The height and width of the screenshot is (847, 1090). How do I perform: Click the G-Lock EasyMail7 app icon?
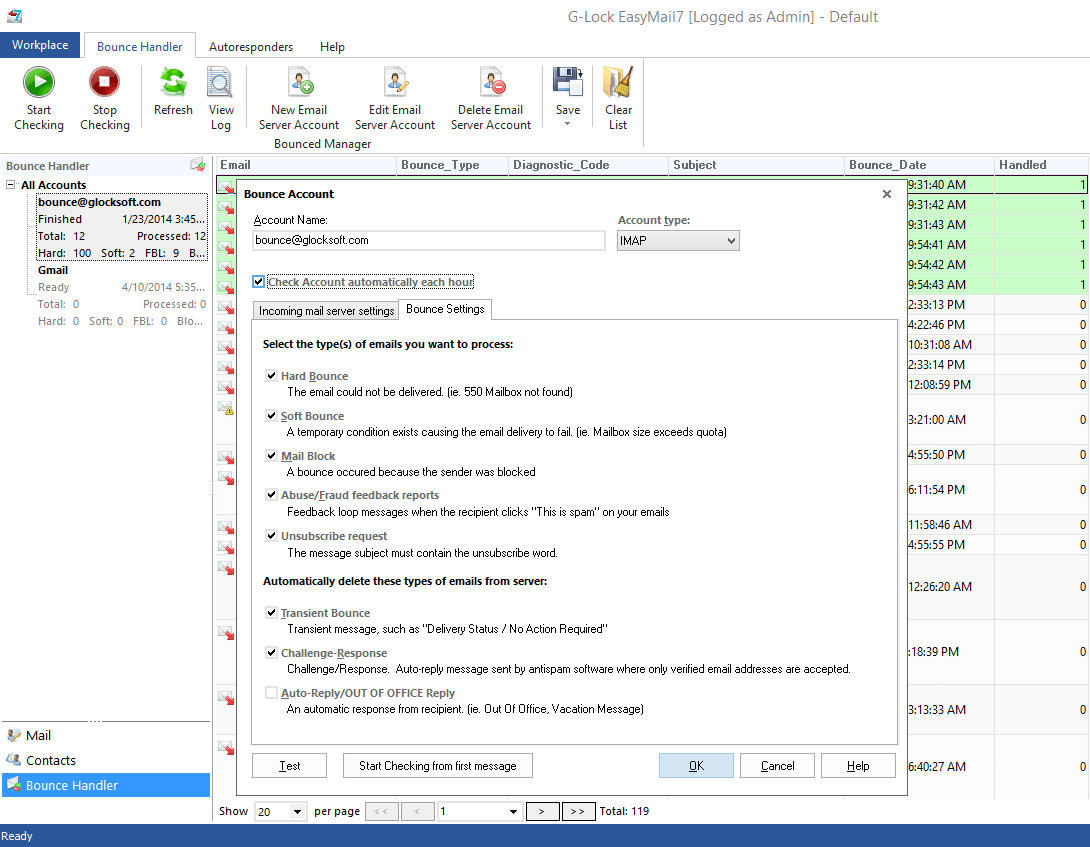pos(15,15)
